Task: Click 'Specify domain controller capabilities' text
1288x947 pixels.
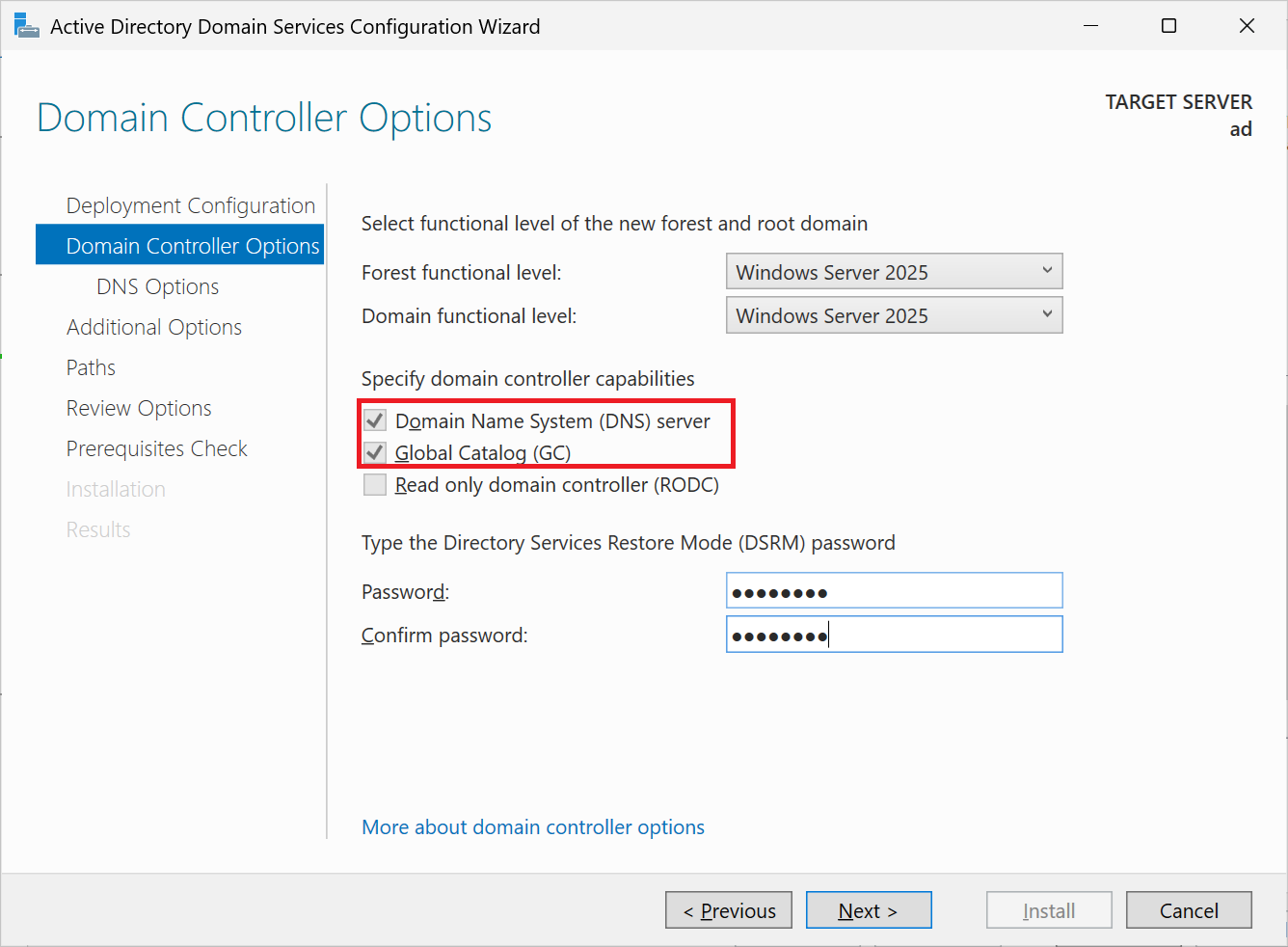Action: (x=528, y=379)
